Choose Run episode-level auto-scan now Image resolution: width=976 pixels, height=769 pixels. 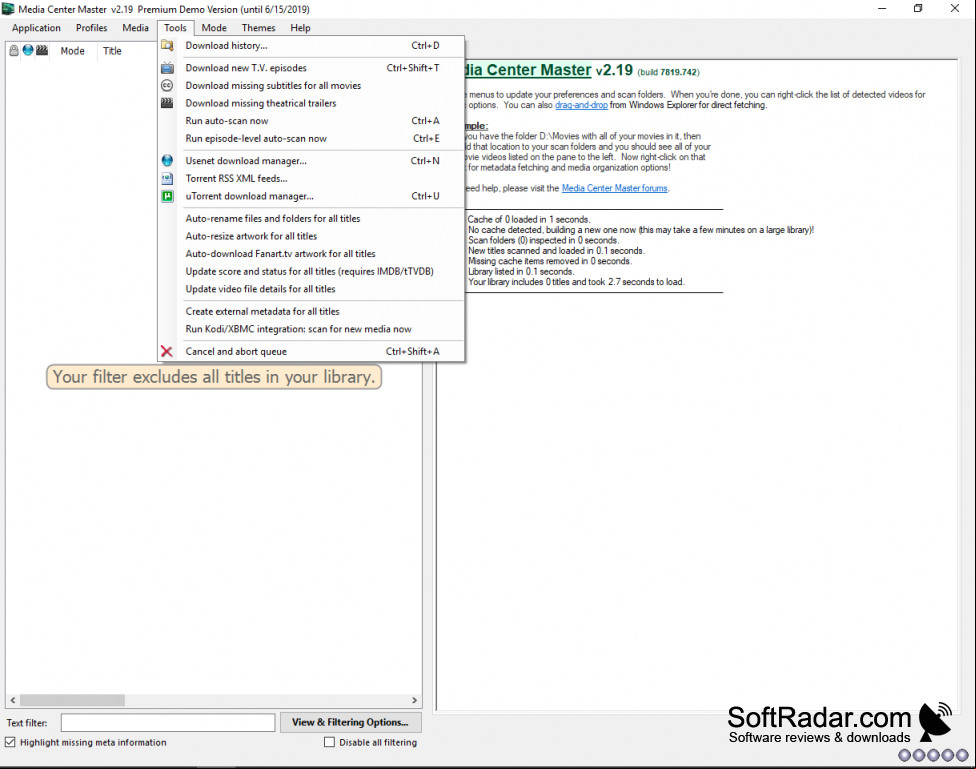[x=311, y=138]
